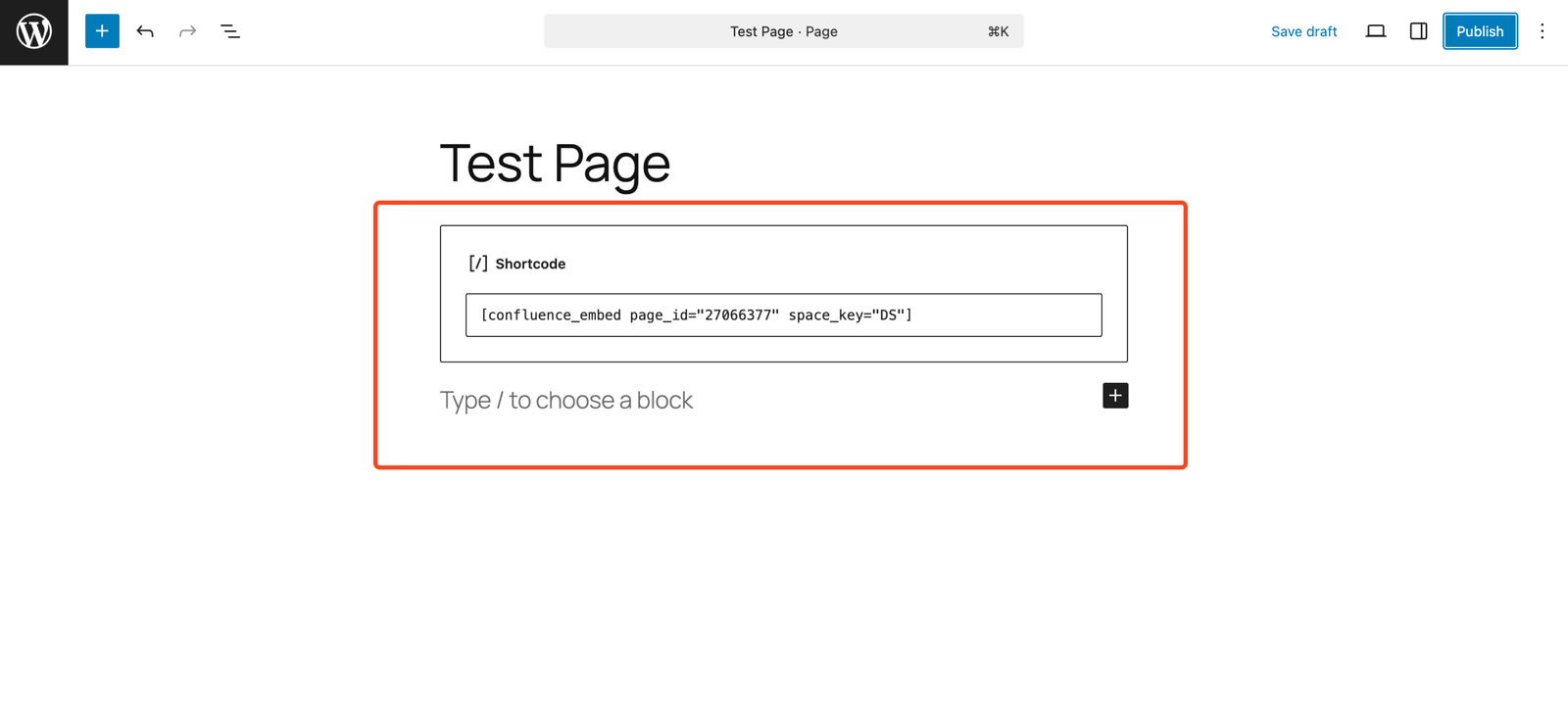Open the WordPress logo dashboard link

34,32
